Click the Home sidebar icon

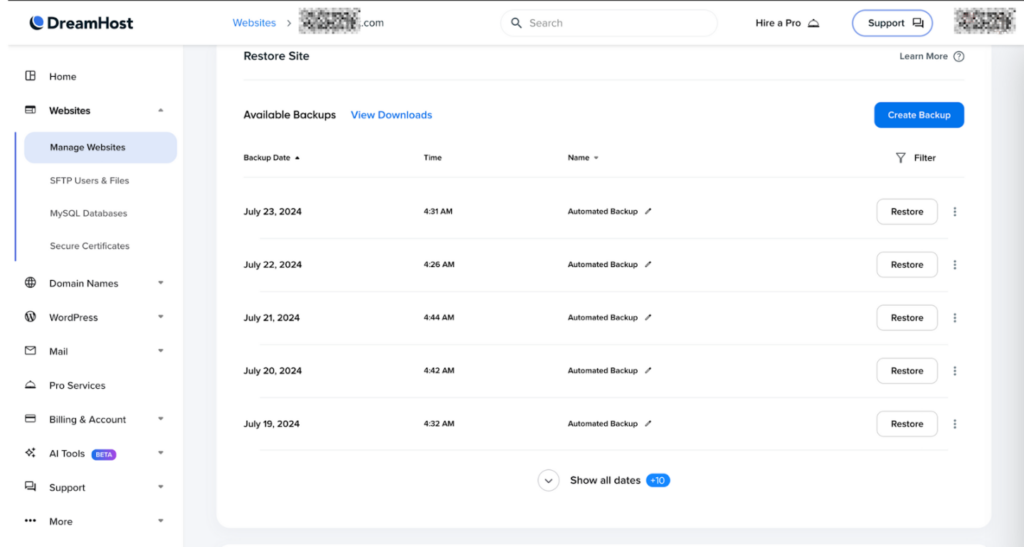coord(31,76)
